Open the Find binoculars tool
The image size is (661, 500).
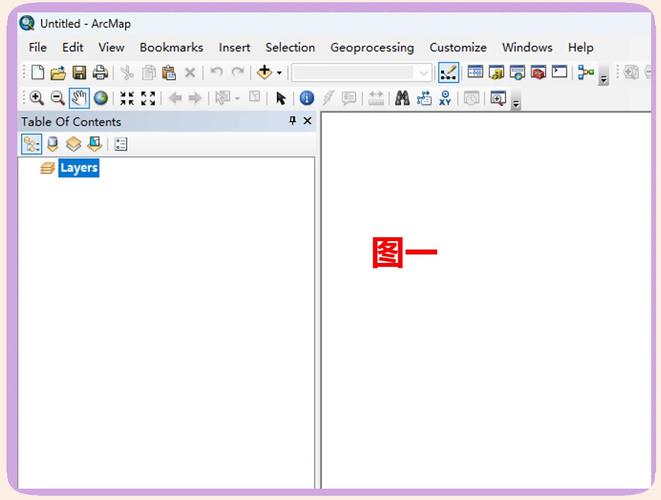coord(402,98)
